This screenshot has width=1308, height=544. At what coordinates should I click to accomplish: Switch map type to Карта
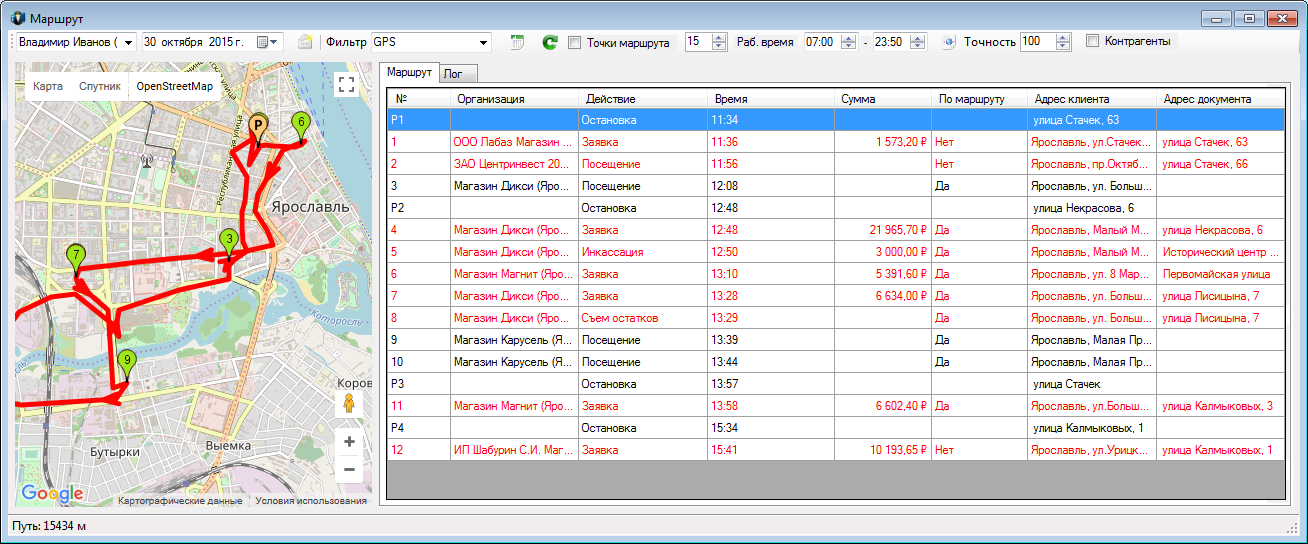point(47,87)
